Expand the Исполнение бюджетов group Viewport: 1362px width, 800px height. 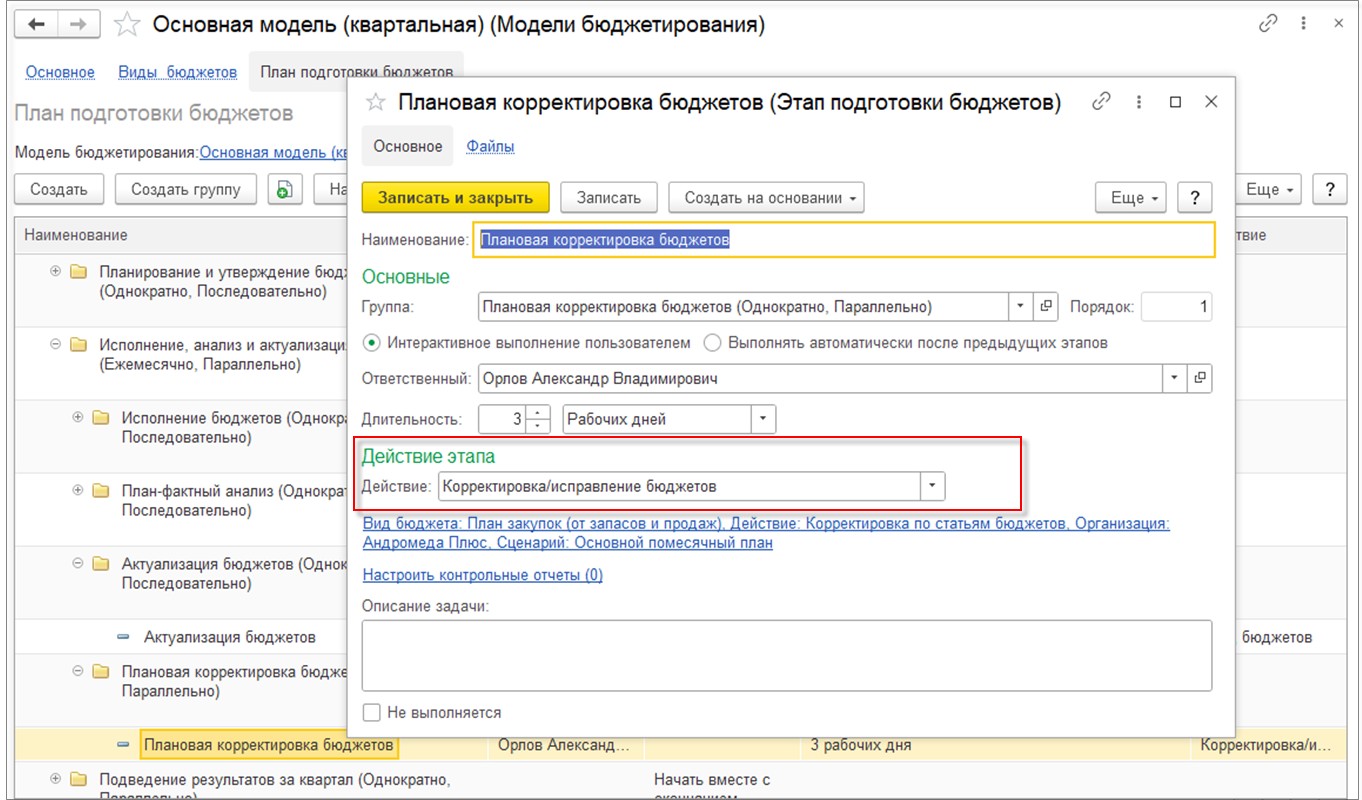78,418
